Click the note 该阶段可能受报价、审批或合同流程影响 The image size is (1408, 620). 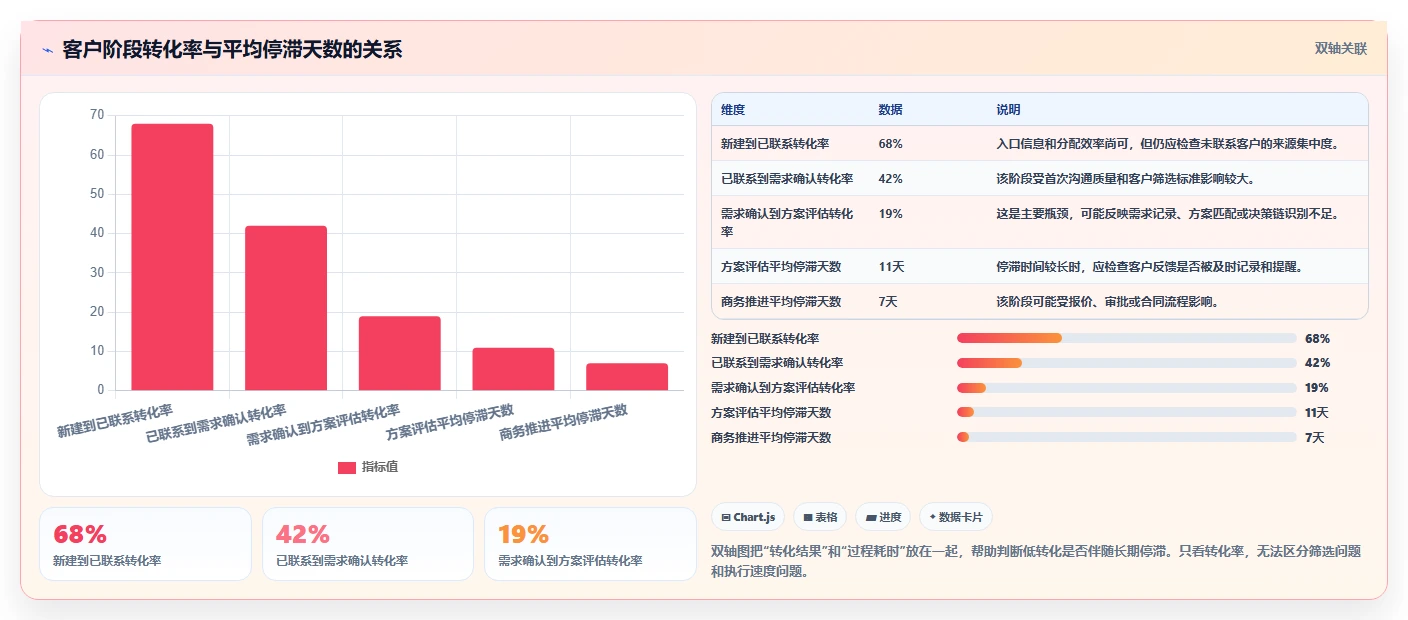point(1107,301)
